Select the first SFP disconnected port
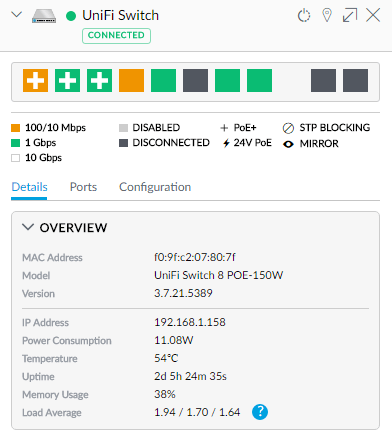Image resolution: width=392 pixels, height=434 pixels. coord(323,80)
